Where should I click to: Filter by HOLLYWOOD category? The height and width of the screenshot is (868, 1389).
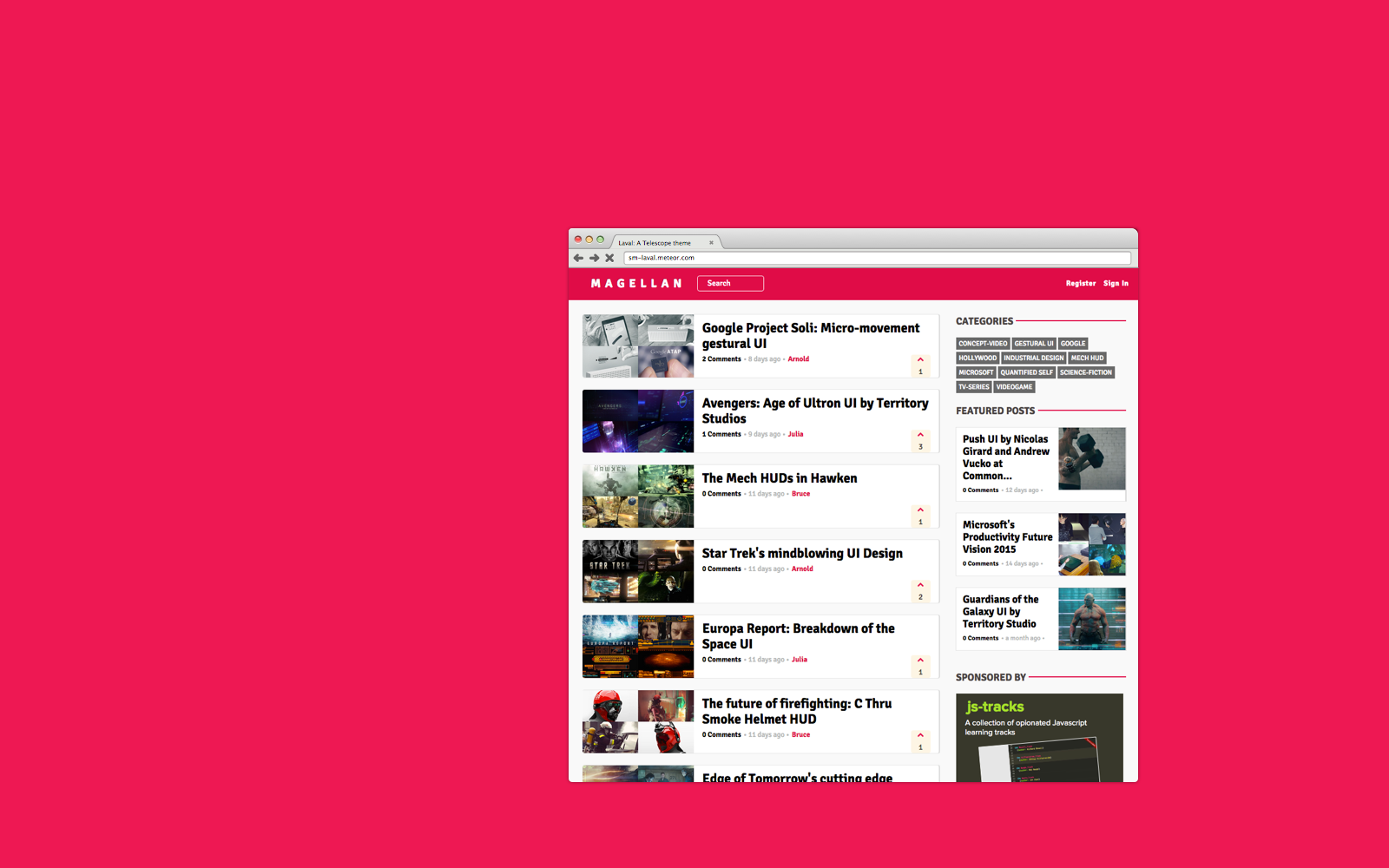point(978,358)
